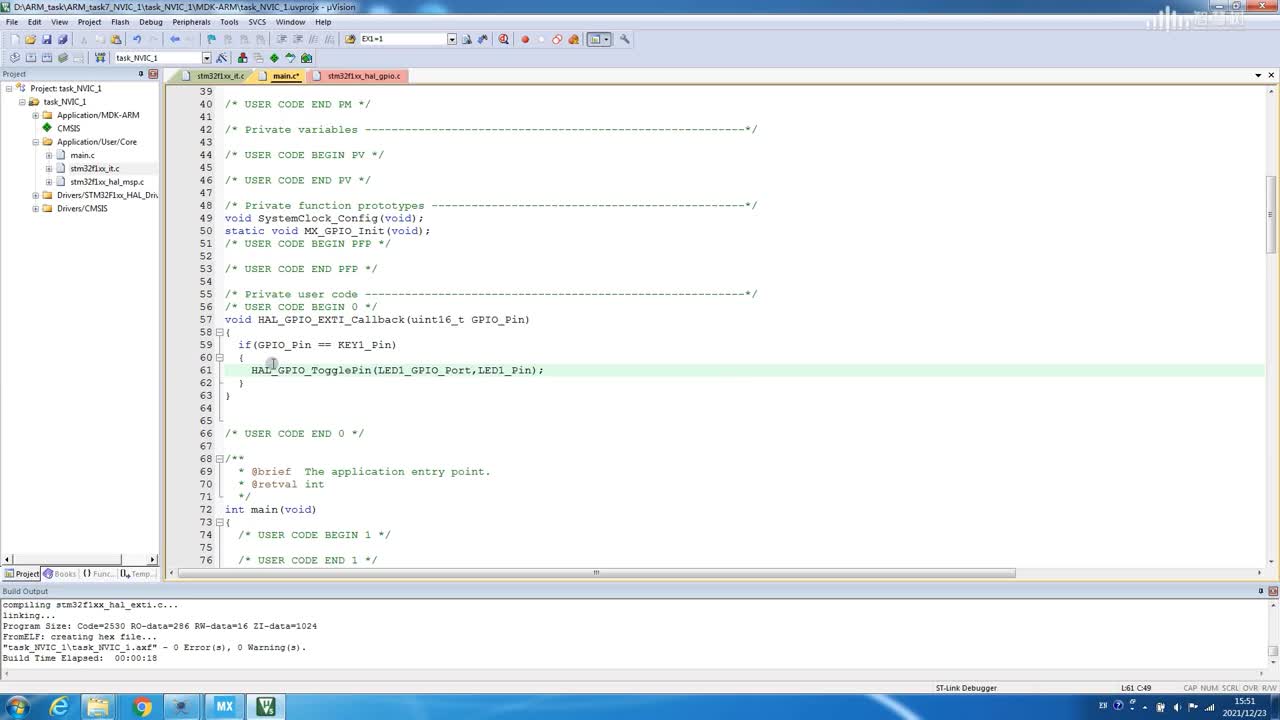Open the Peripherals menu
This screenshot has width=1280, height=720.
191,21
